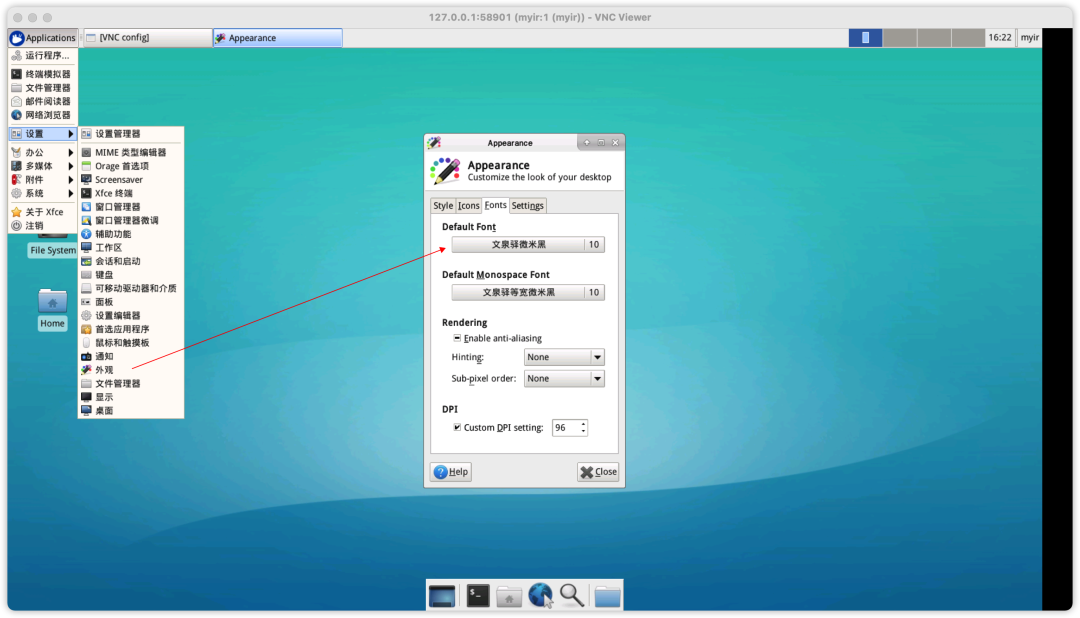Viewport: 1080px width, 618px height.
Task: Uncheck the Custom DPI setting option
Action: [459, 427]
